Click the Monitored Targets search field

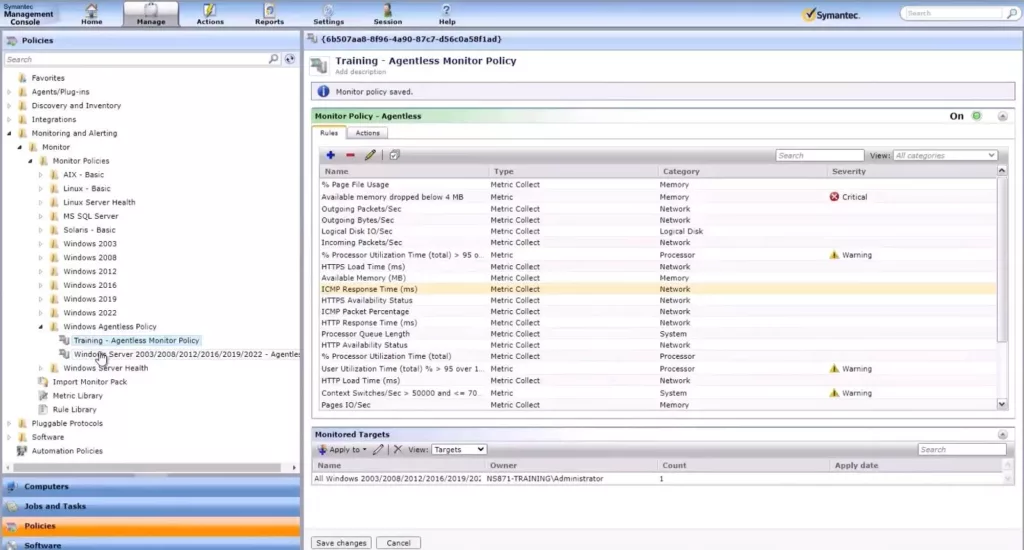(962, 449)
